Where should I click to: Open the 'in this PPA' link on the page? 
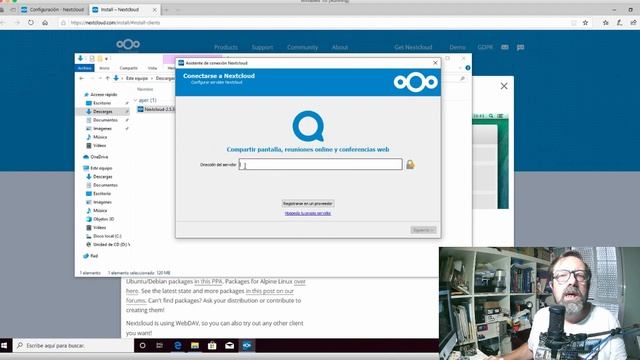[208, 282]
